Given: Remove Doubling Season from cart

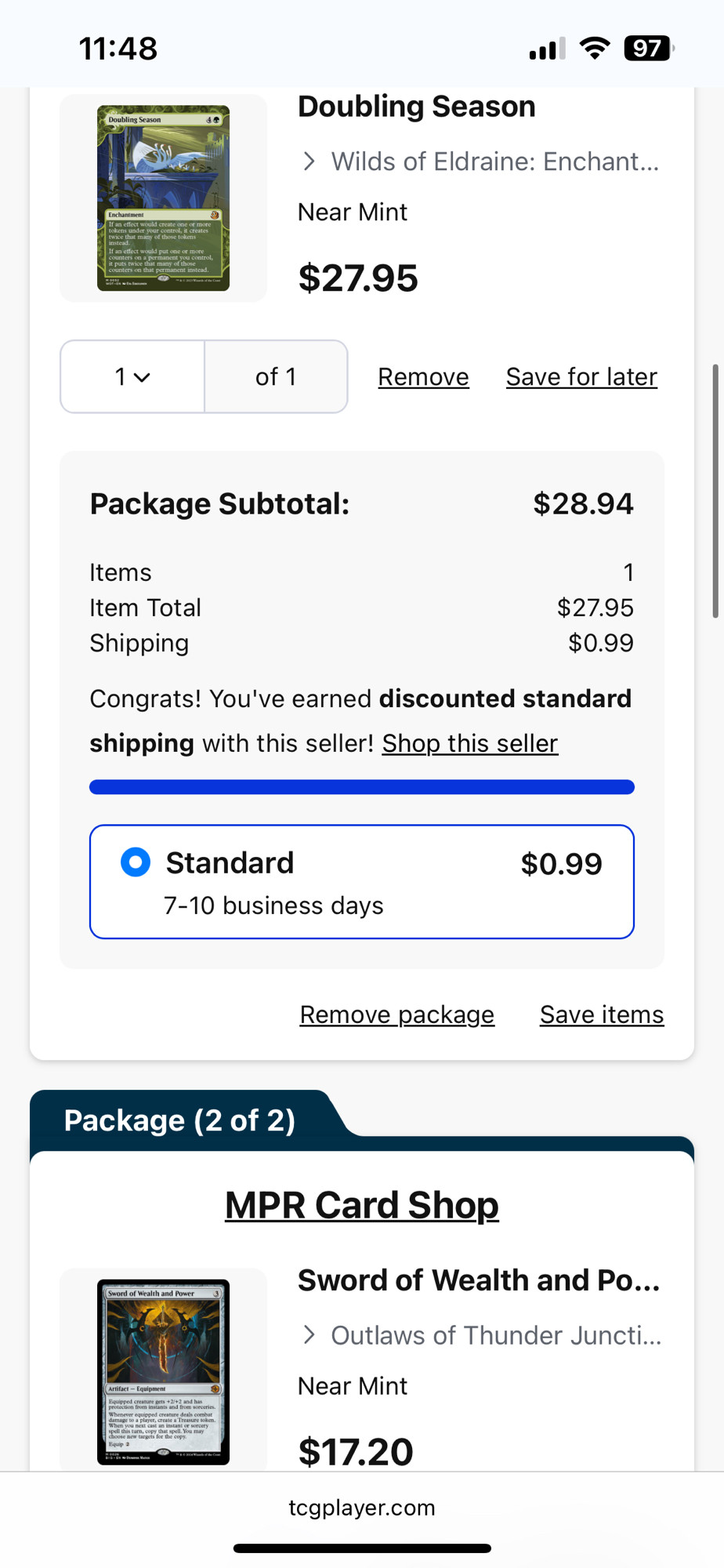Looking at the screenshot, I should click(423, 377).
